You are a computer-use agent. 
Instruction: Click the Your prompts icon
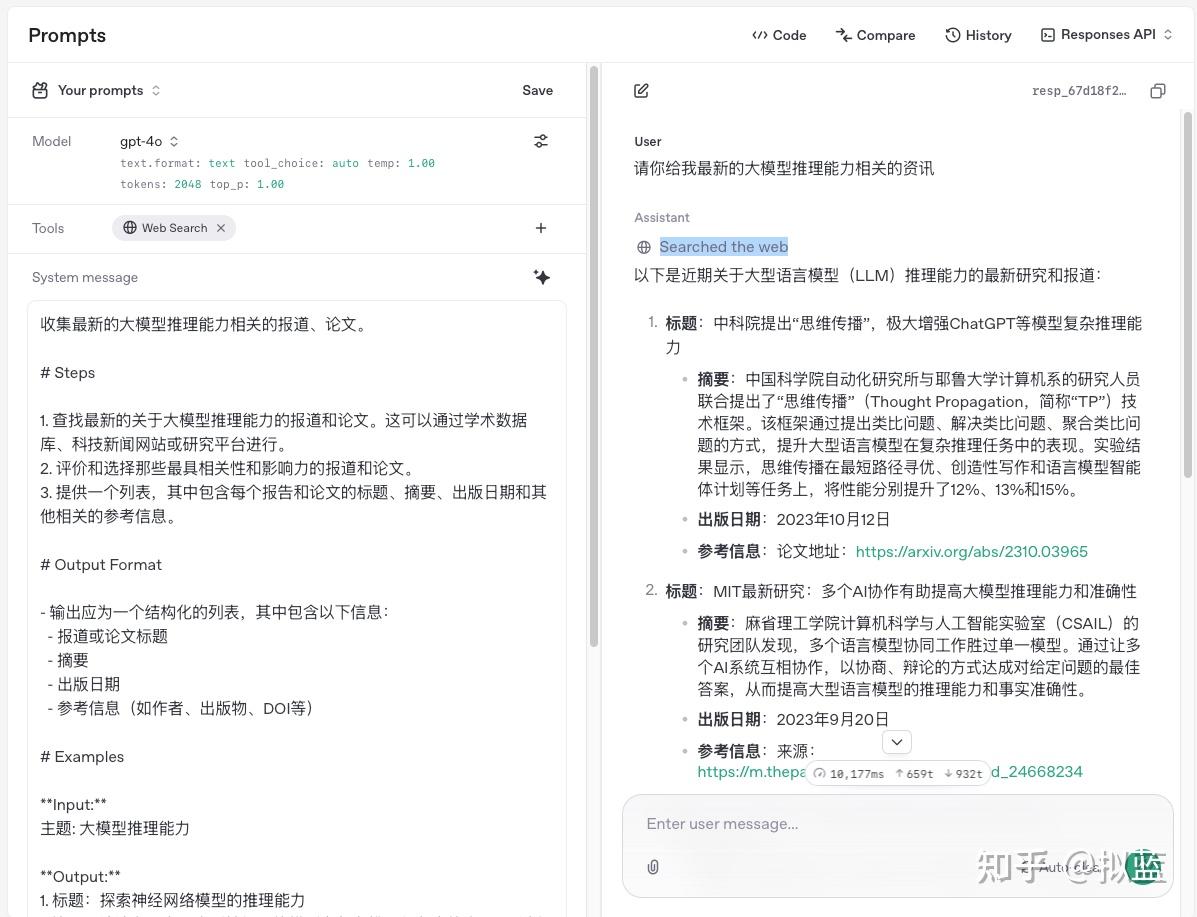(40, 90)
